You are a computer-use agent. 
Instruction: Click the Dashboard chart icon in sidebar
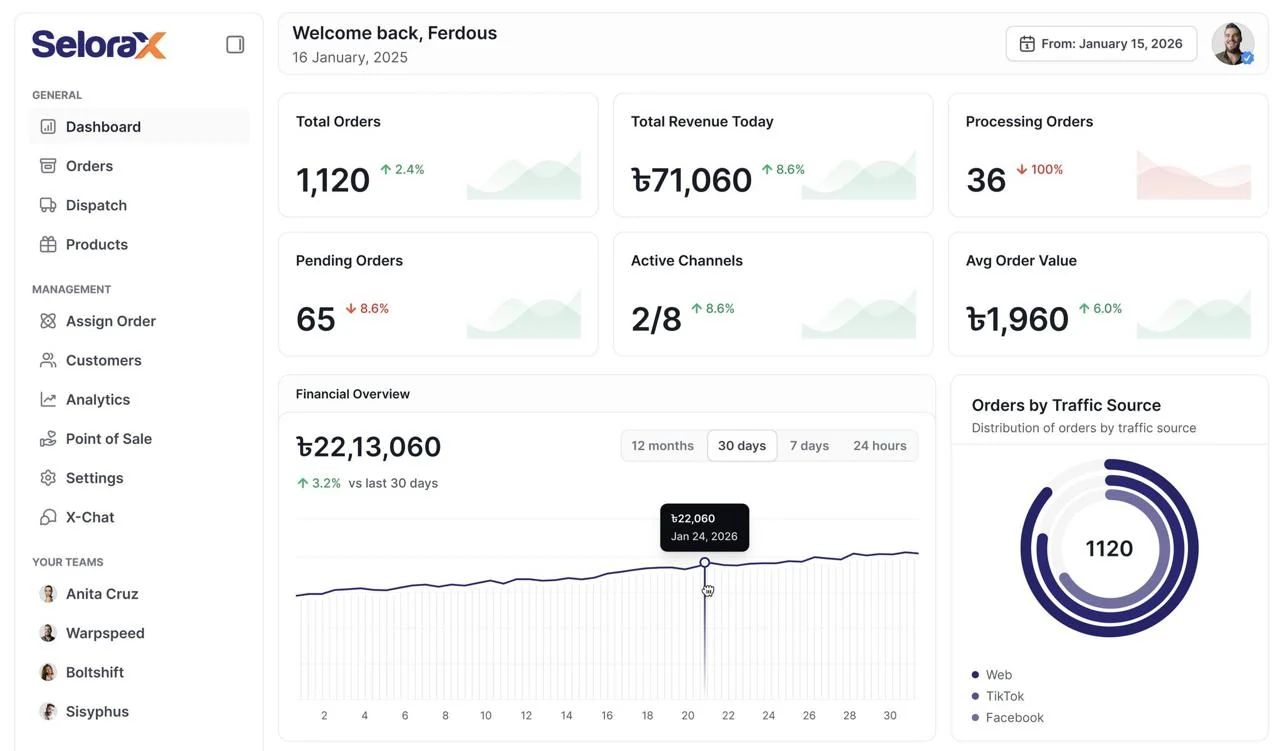(48, 127)
